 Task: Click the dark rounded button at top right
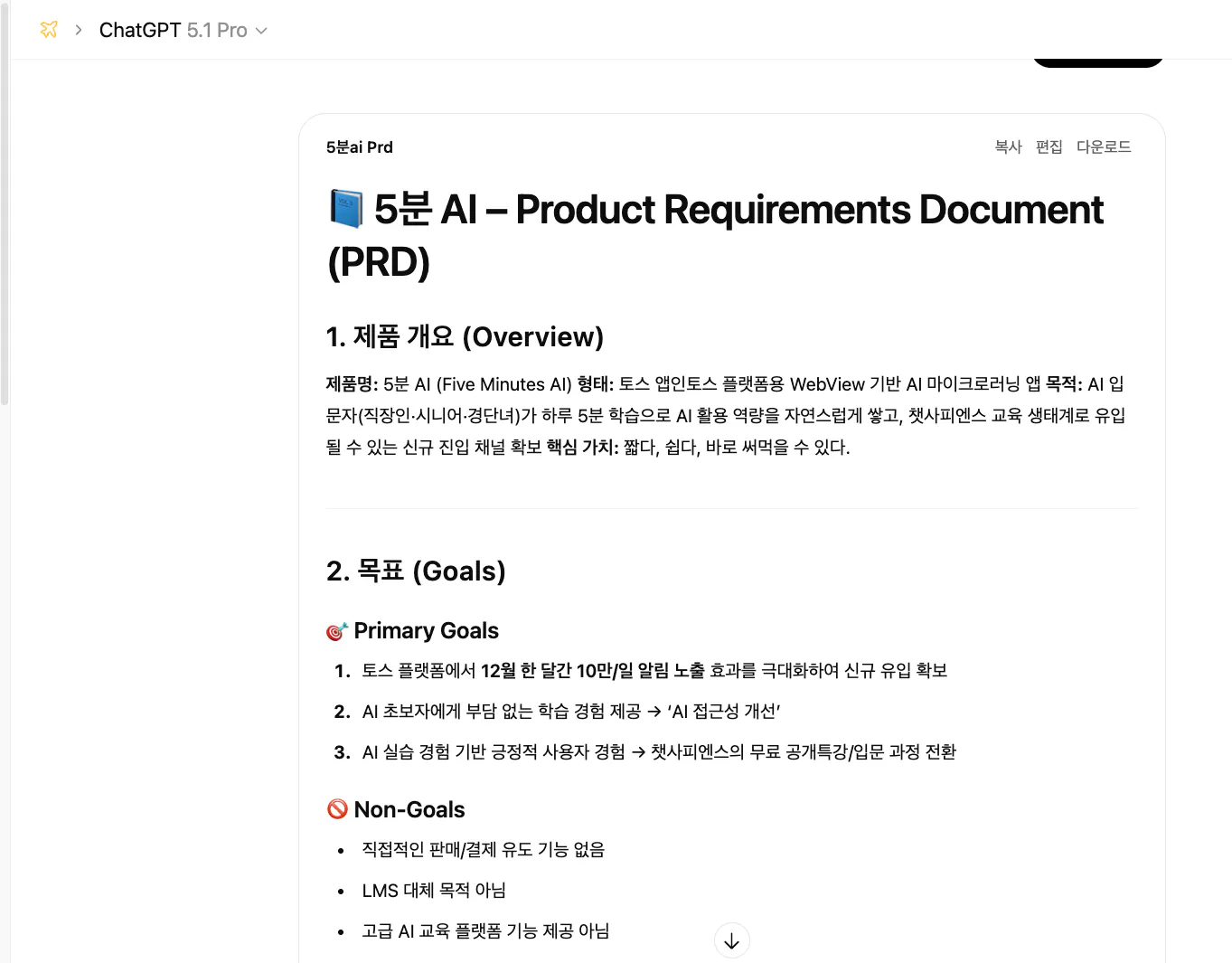(1097, 61)
